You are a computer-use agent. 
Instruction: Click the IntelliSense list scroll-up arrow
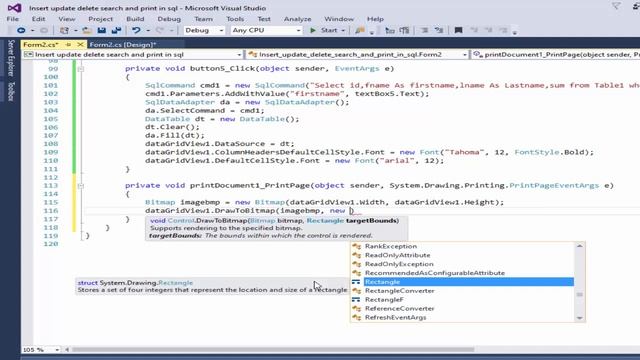coord(580,246)
